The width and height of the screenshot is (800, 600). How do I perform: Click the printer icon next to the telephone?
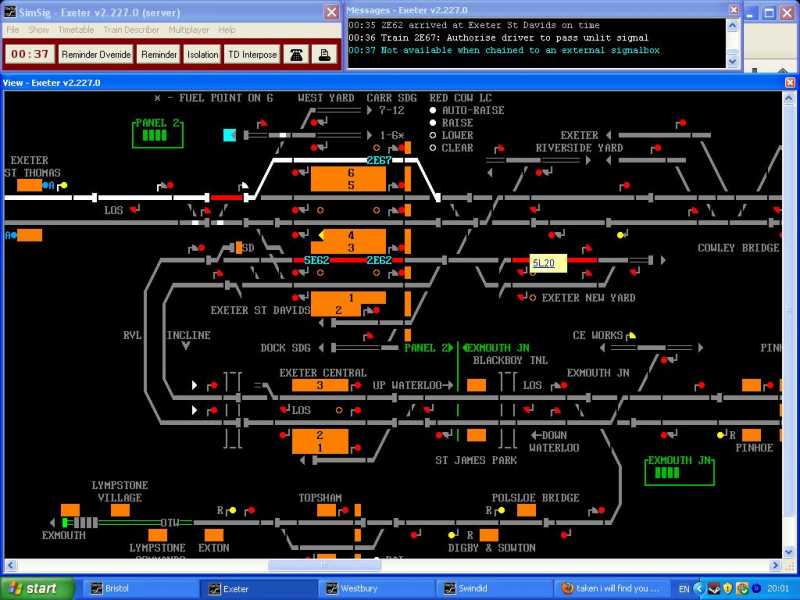click(x=324, y=55)
